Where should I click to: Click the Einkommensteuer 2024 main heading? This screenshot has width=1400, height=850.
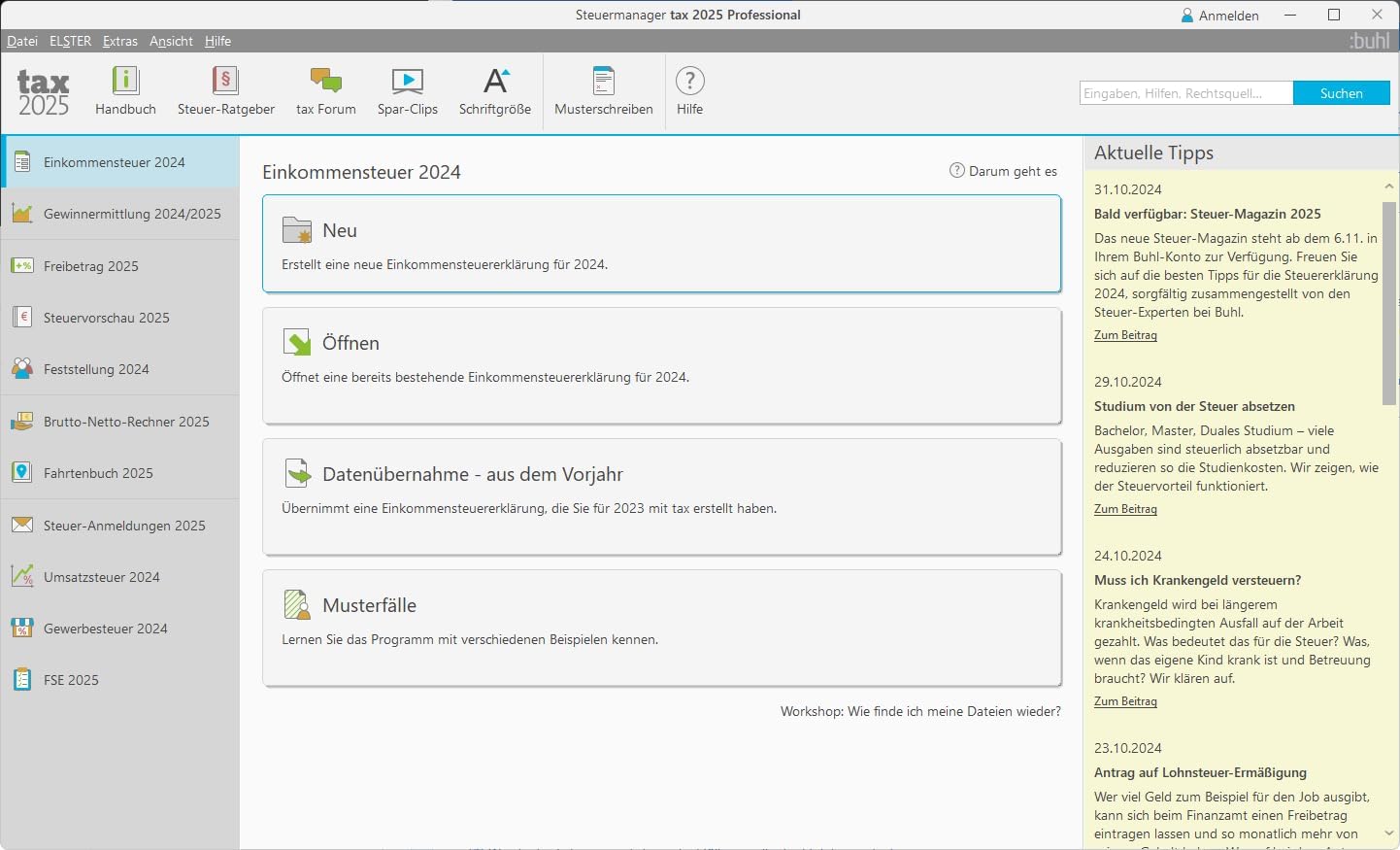(361, 172)
